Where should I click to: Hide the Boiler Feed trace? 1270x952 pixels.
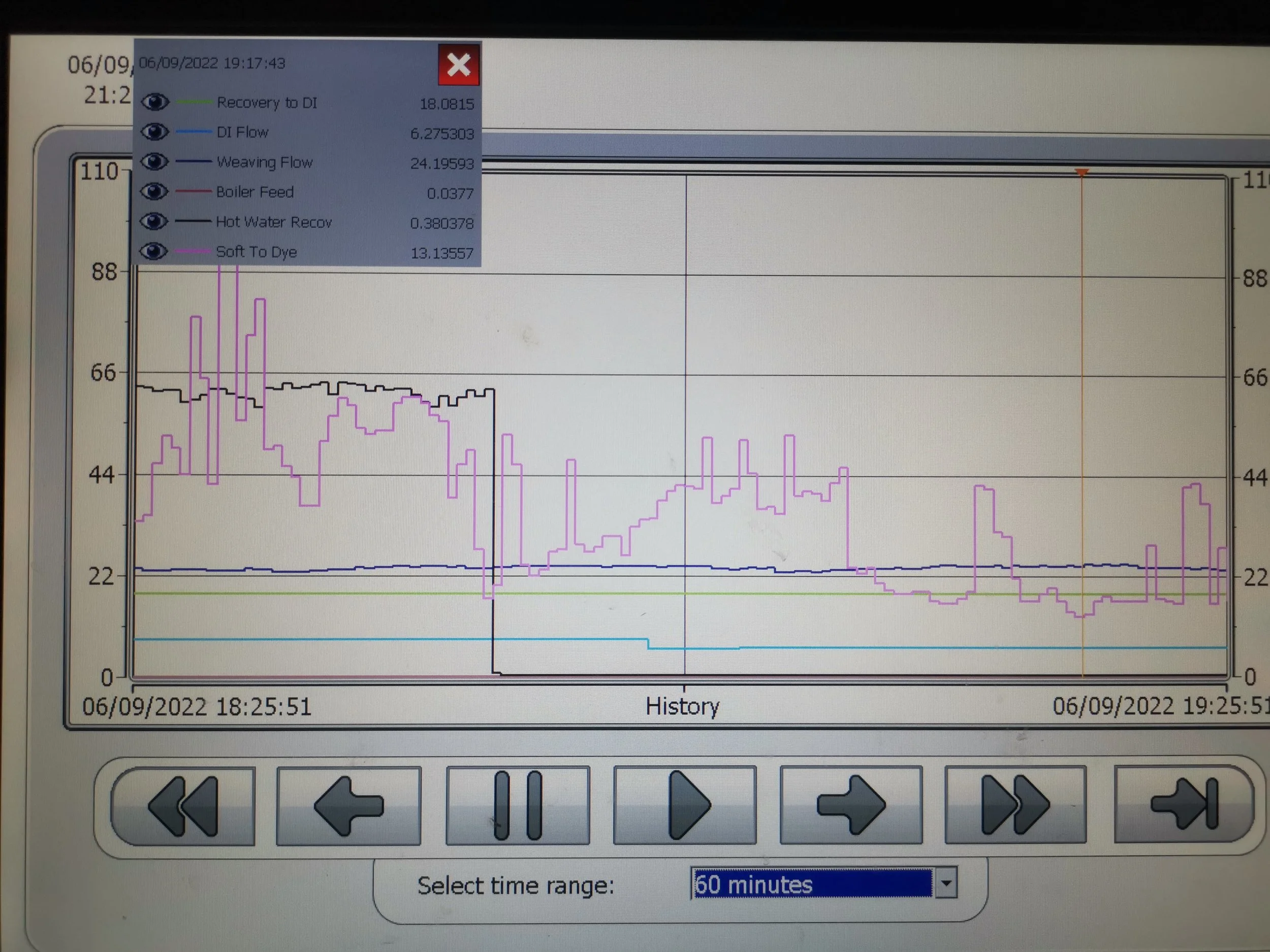154,191
